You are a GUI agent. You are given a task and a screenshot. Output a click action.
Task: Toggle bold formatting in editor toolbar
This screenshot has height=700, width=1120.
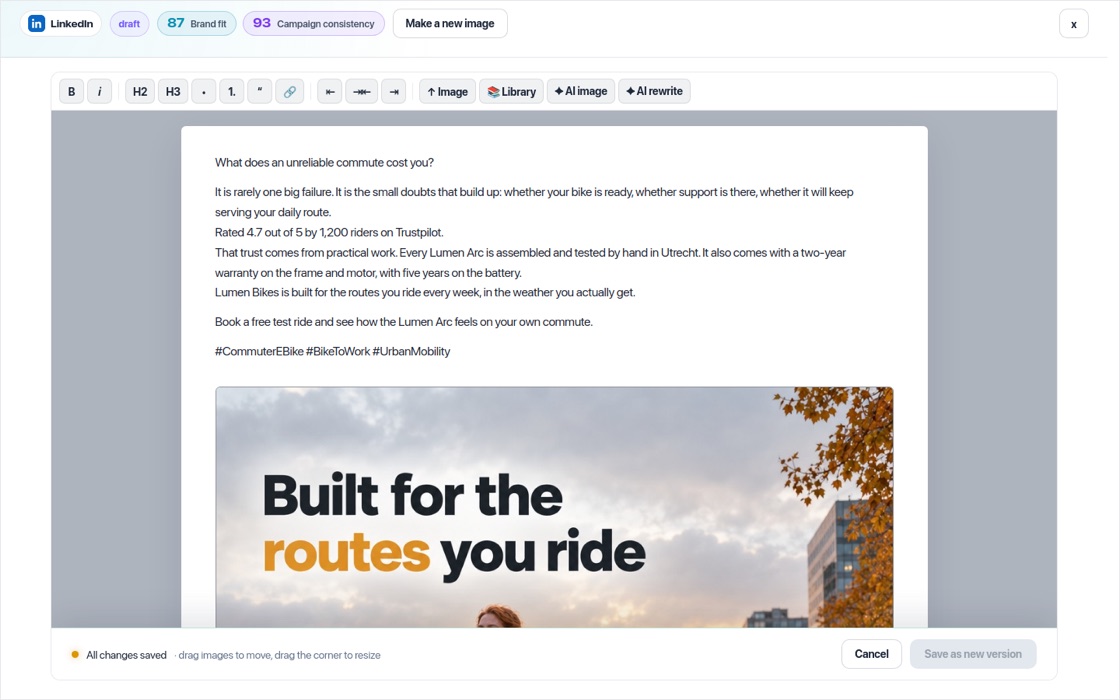click(x=71, y=91)
